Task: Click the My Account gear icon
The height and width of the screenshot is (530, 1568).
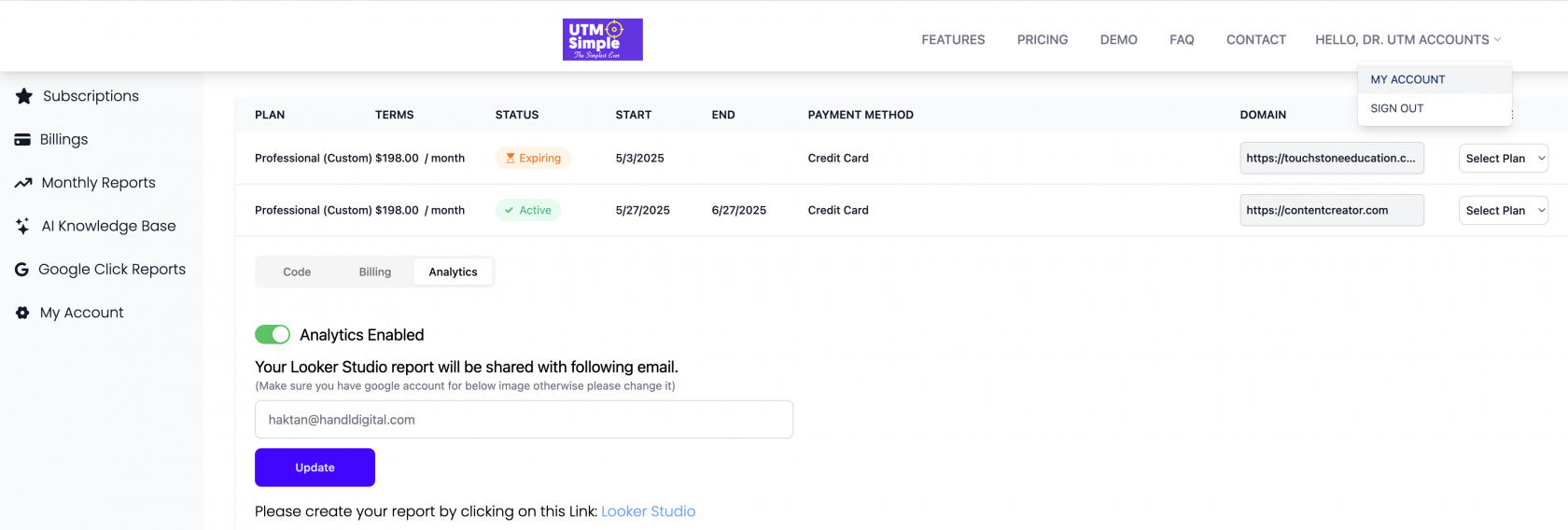Action: (x=22, y=313)
